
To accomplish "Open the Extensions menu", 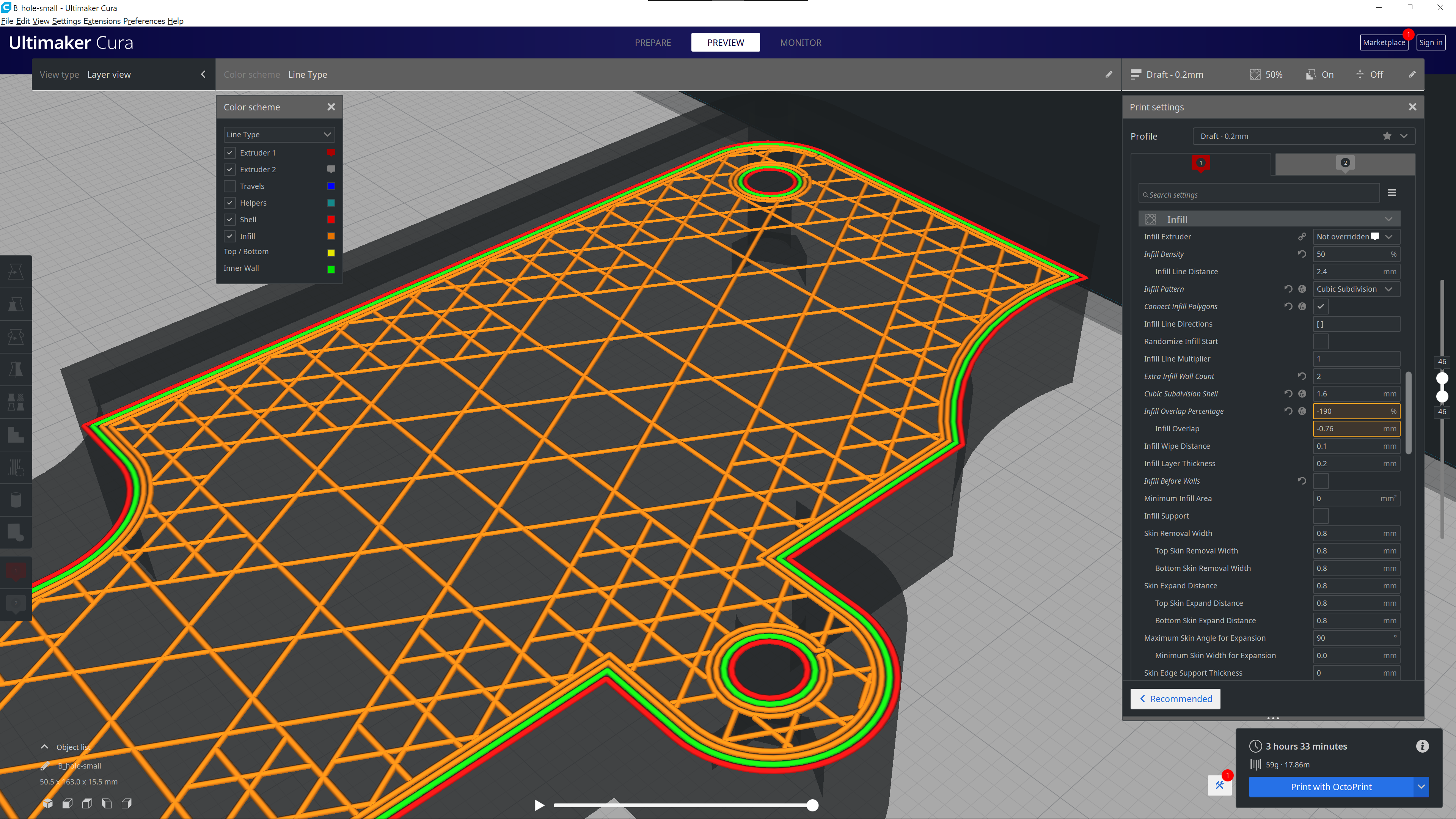I will tap(102, 21).
